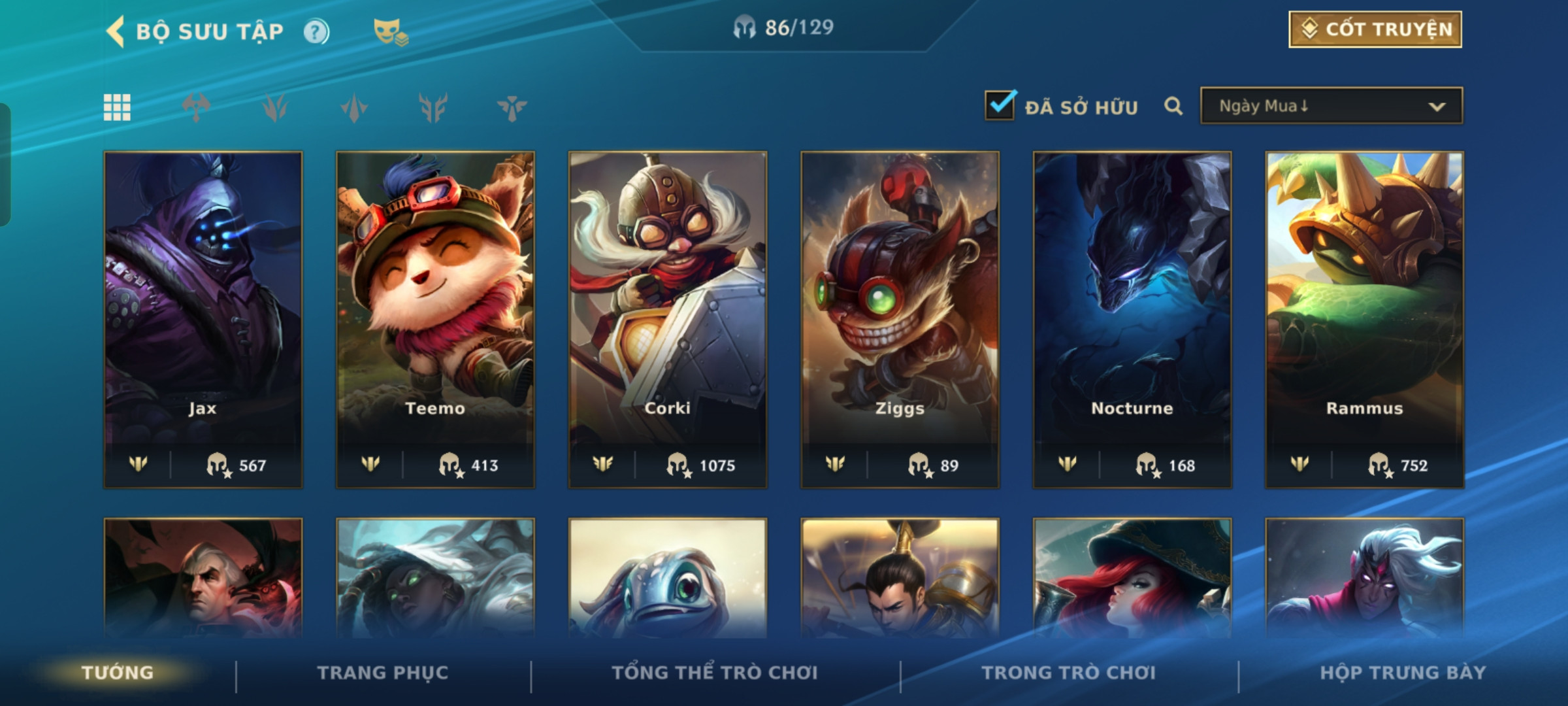The image size is (1568, 706).
Task: Go back using the Bộ Sưu Tập arrow
Action: click(x=116, y=31)
